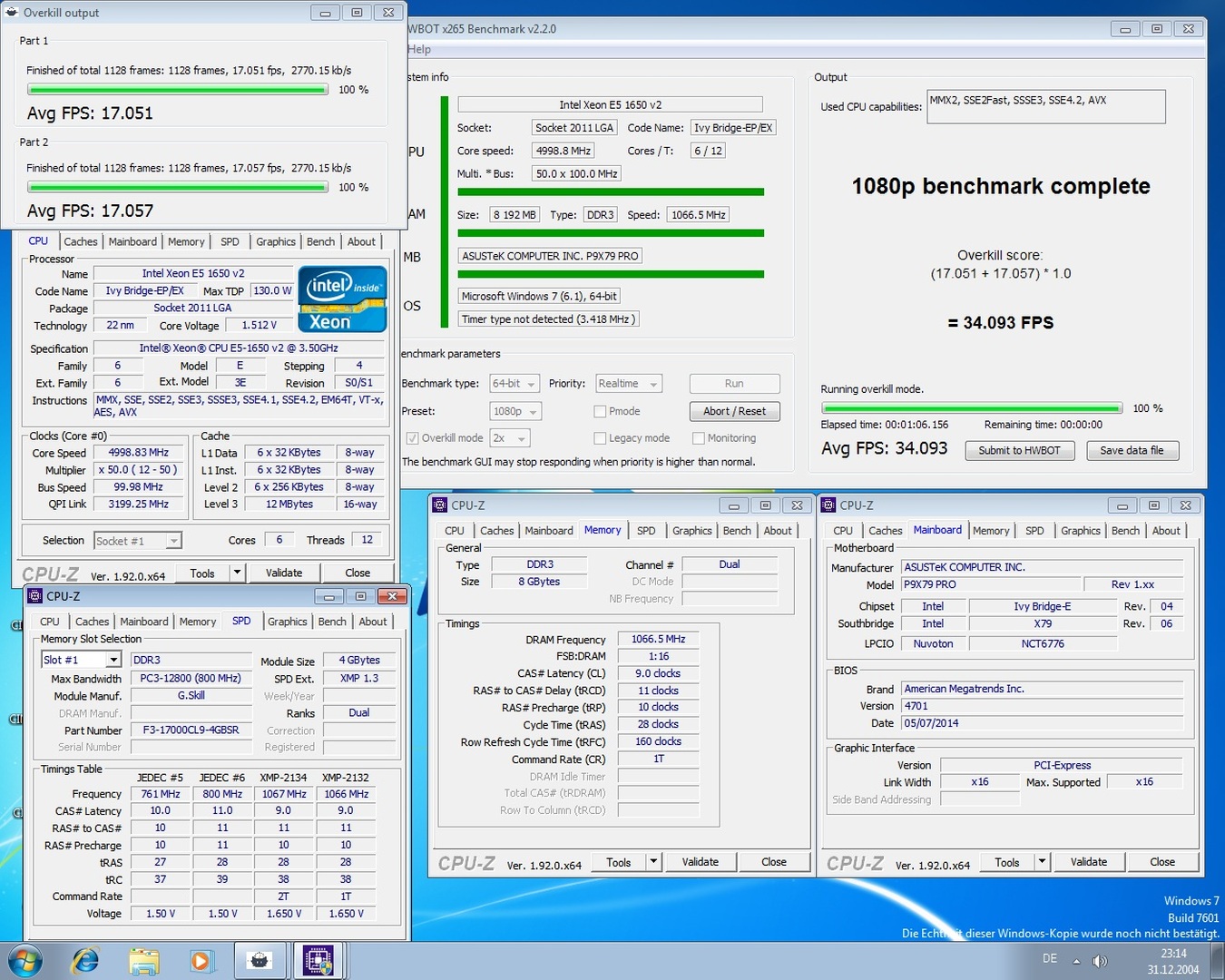Open Windows Media Player taskbar icon
The height and width of the screenshot is (980, 1225).
click(x=201, y=961)
